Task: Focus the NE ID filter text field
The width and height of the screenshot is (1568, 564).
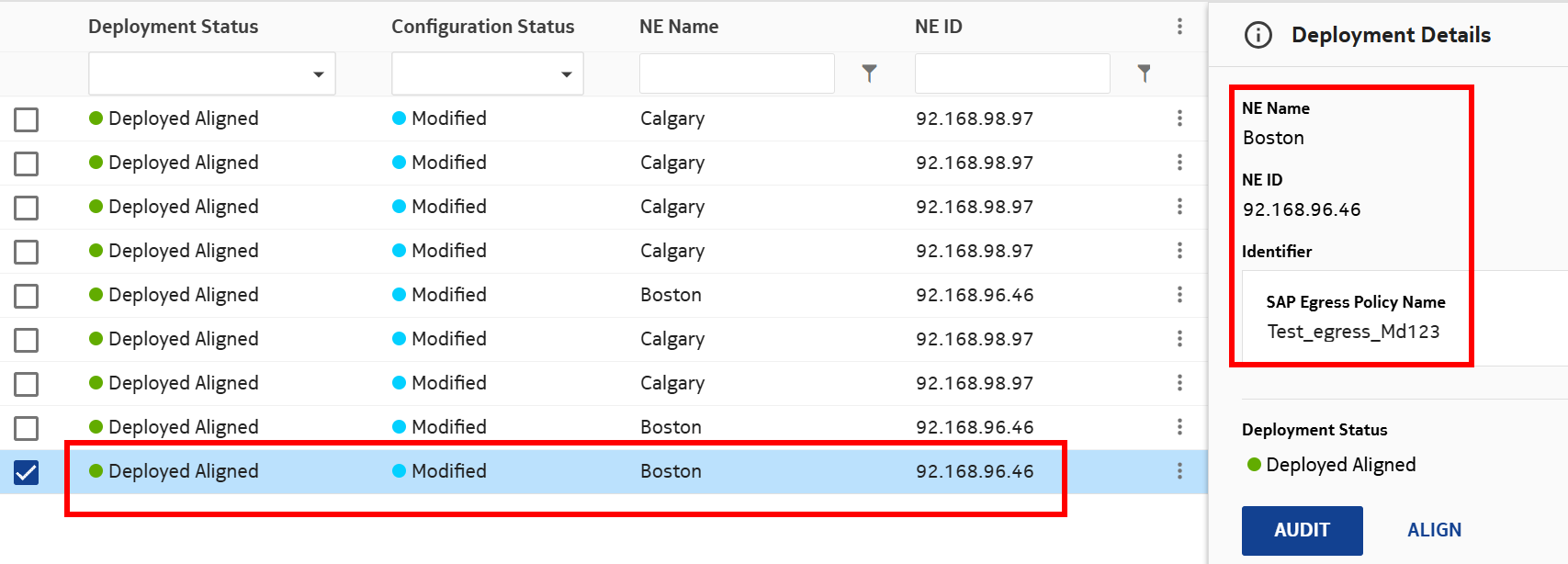Action: point(1012,73)
